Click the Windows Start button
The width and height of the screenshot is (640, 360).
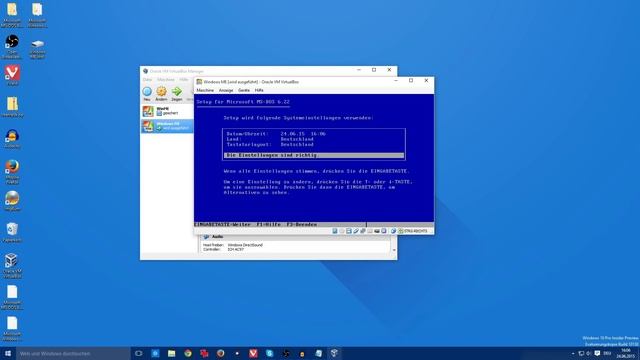tap(8, 353)
